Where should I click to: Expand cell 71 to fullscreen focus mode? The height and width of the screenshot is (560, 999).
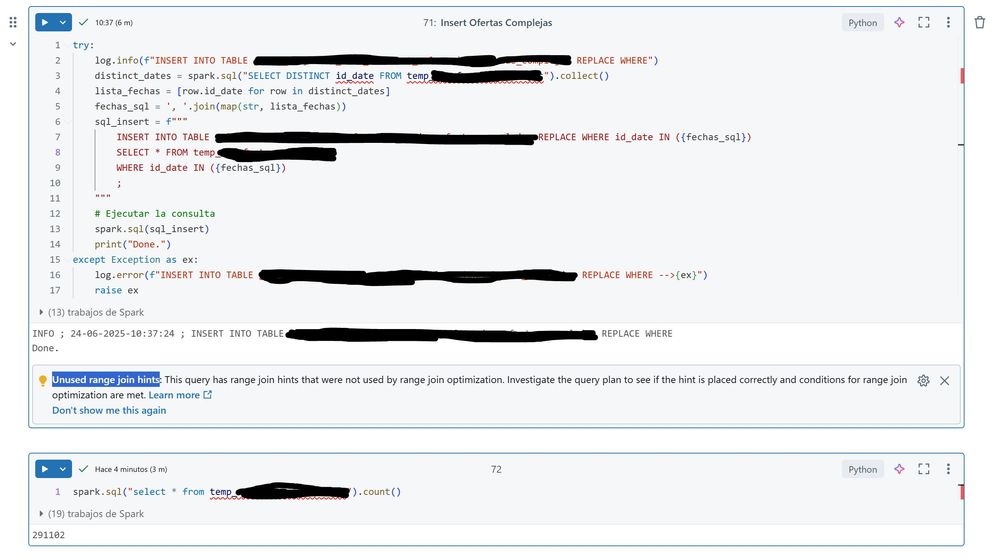(x=924, y=22)
